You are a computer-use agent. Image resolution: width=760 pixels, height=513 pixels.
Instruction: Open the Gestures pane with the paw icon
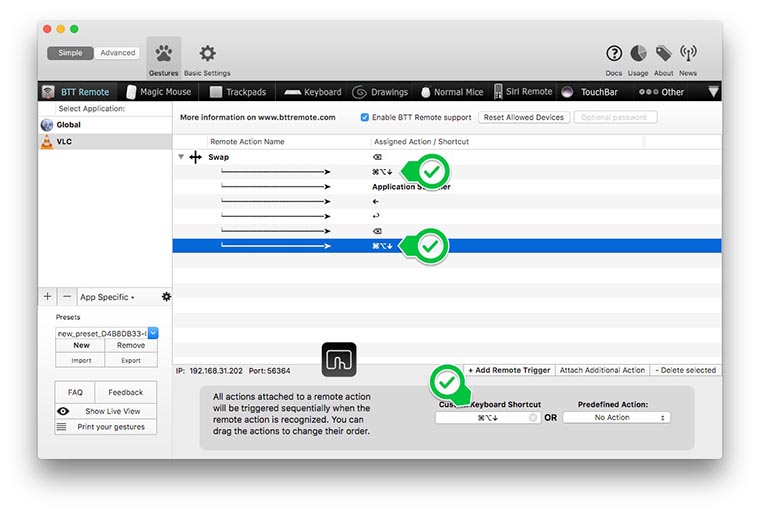[163, 58]
